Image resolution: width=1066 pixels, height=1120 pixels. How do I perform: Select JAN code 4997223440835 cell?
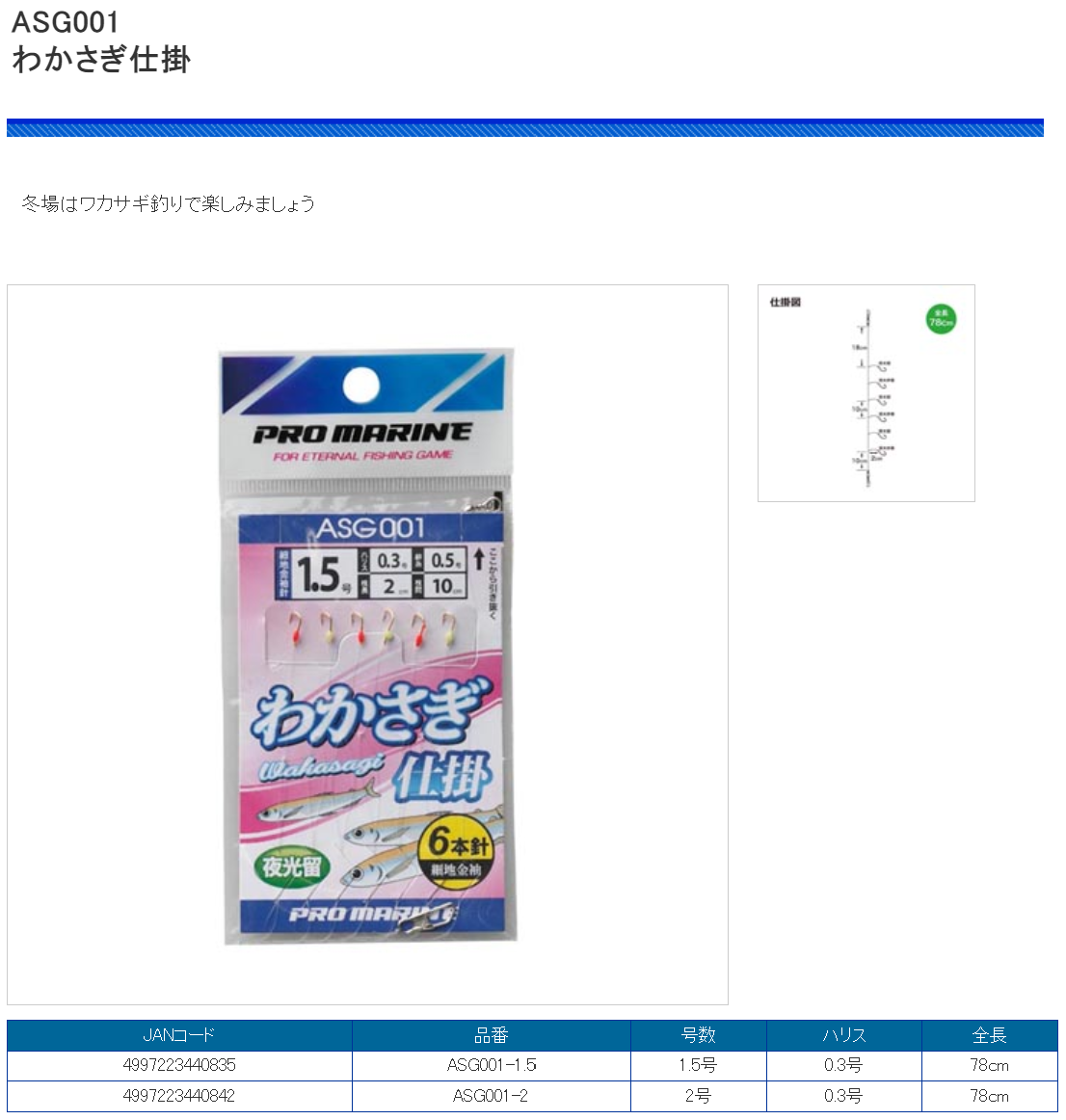coord(179,1065)
